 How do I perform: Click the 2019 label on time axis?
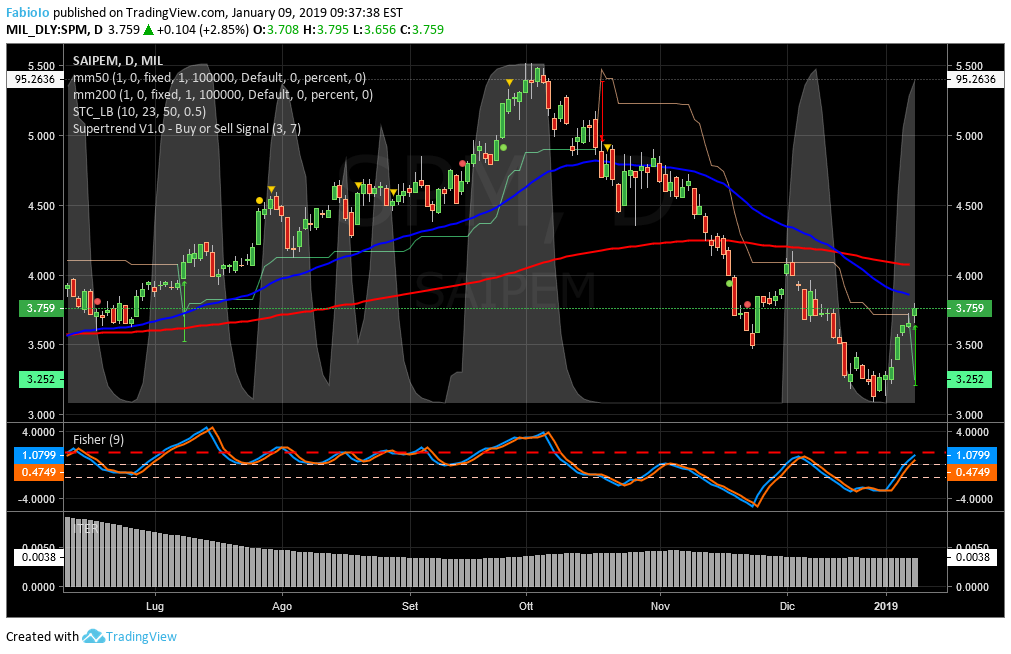886,606
